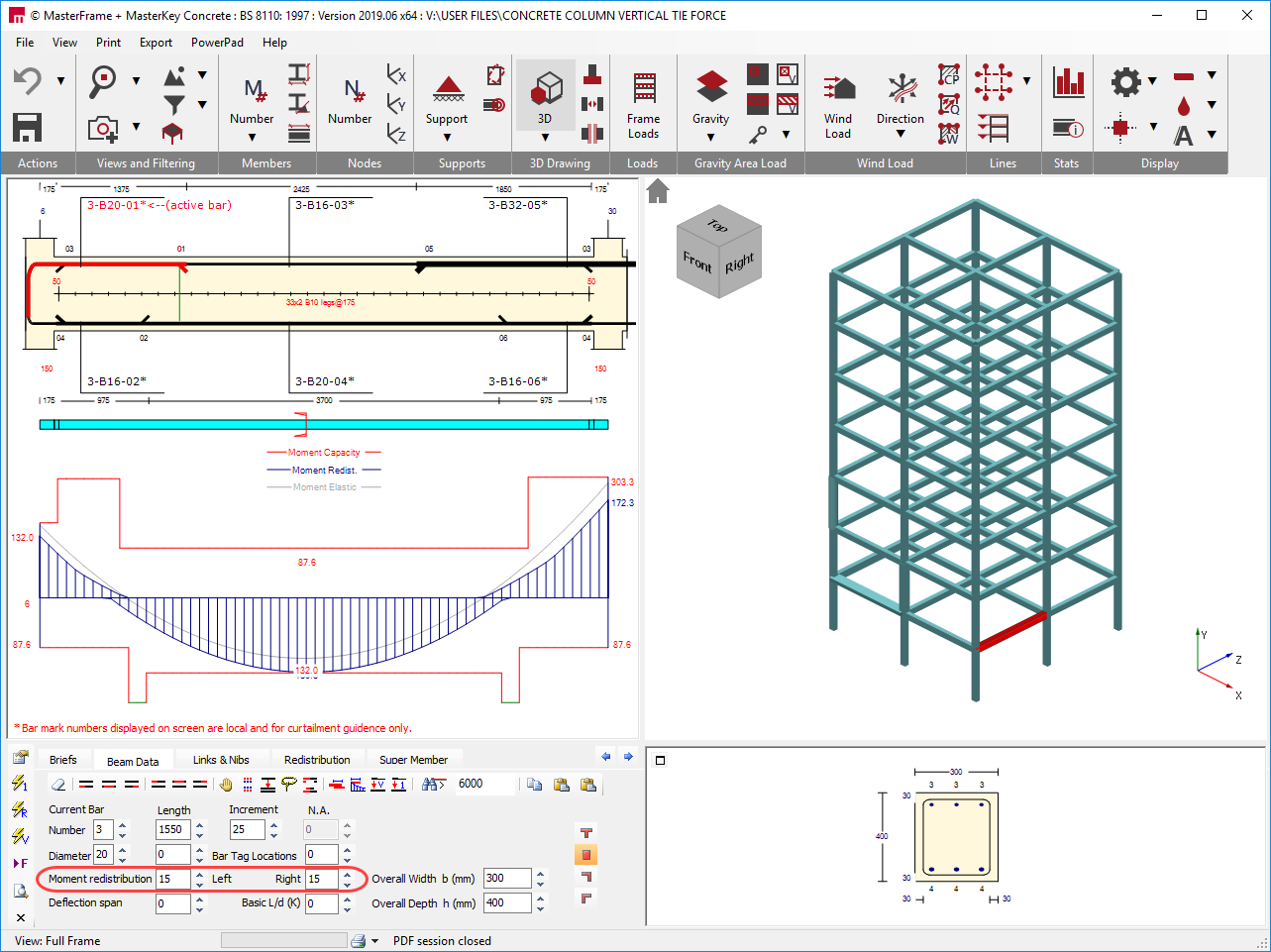Switch to the Links & Nibs tab
Screen dimensions: 1271x952
click(221, 760)
